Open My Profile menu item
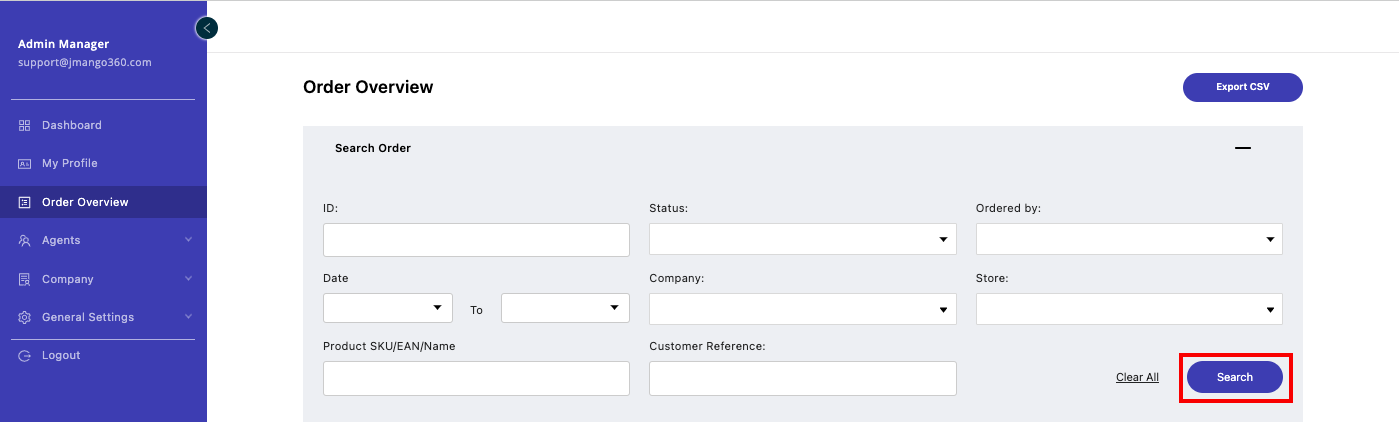Viewport: 1399px width, 422px height. click(70, 163)
